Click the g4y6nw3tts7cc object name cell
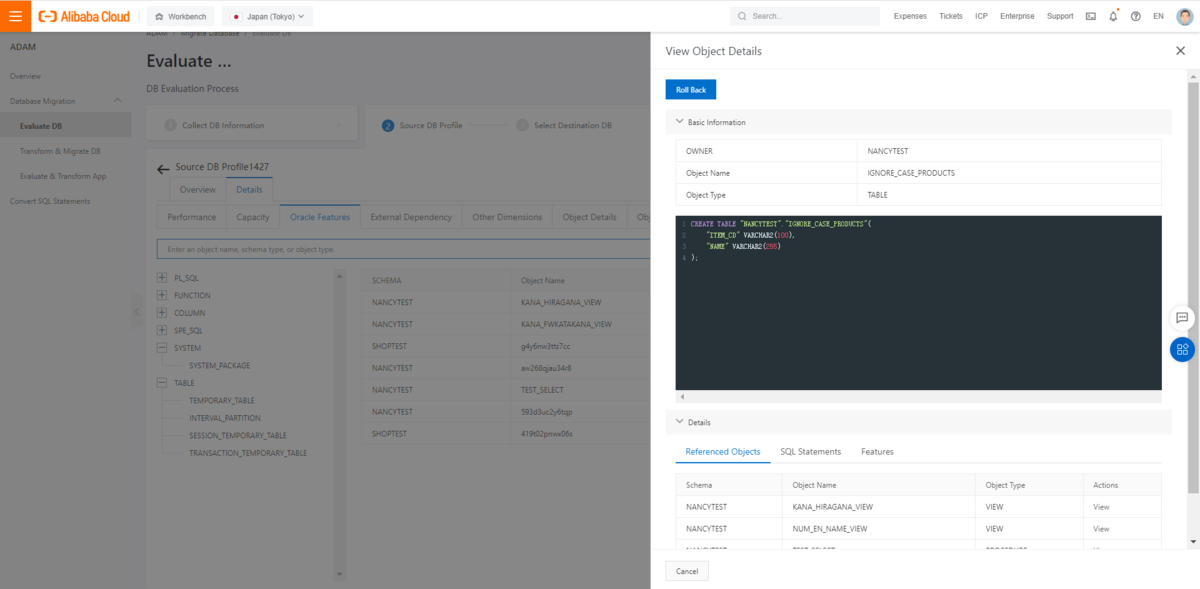Screen dimensions: 1200x589 pos(546,346)
